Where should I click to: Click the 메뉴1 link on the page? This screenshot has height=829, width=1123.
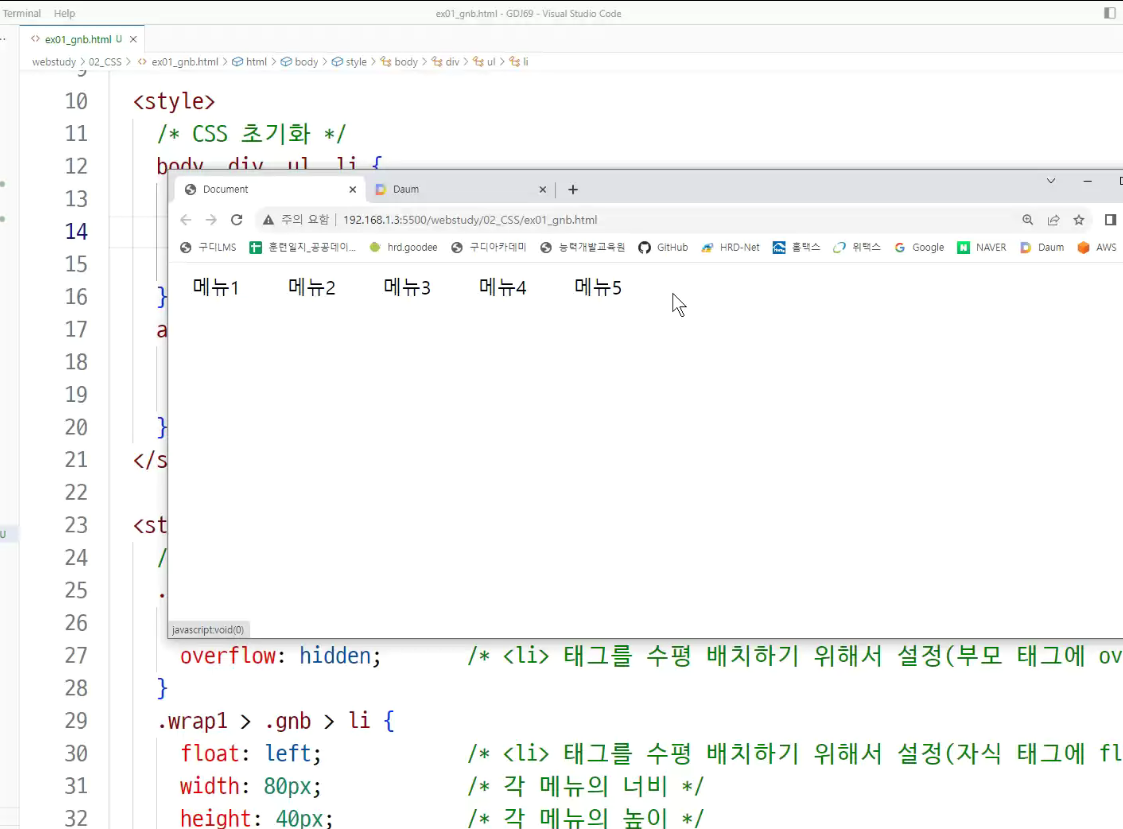(216, 288)
